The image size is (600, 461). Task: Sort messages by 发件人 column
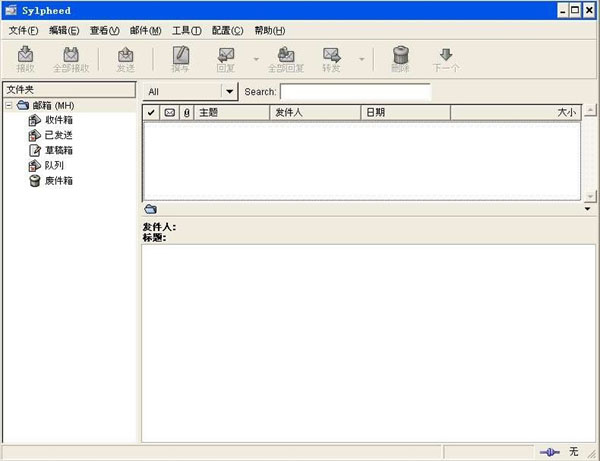[315, 112]
